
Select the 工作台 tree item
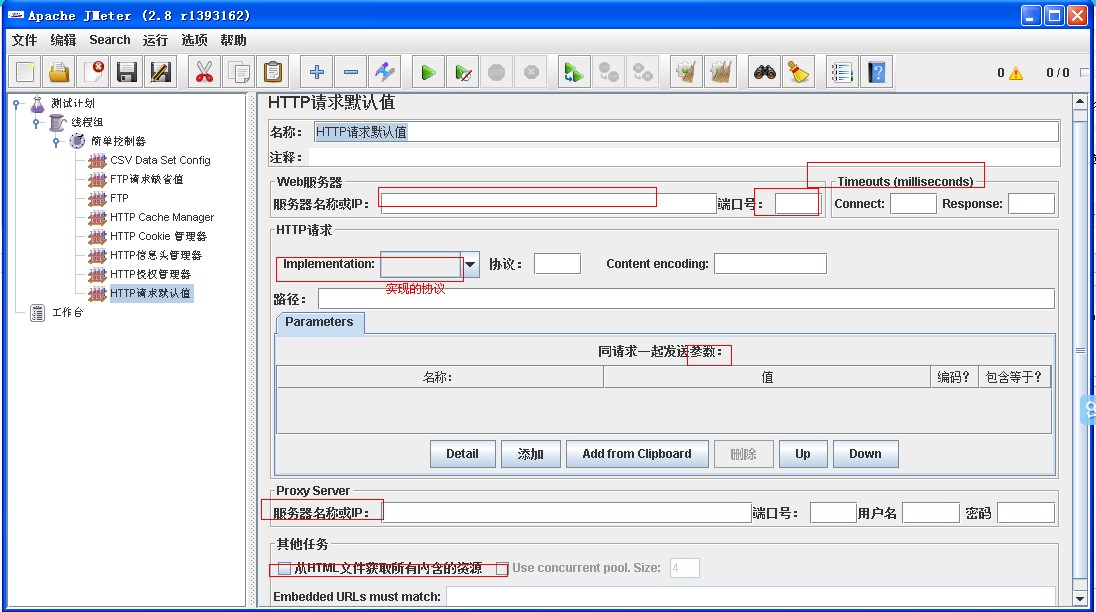pos(67,312)
